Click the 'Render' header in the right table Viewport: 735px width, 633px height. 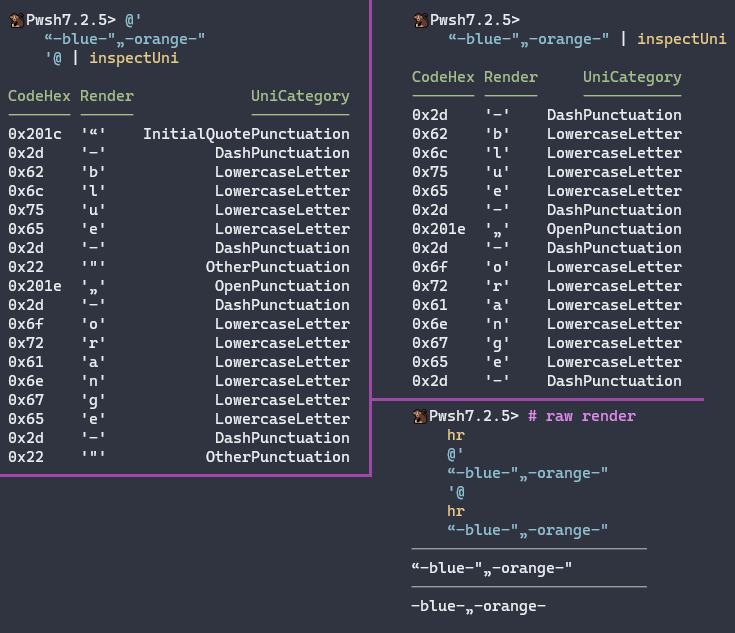tap(511, 77)
